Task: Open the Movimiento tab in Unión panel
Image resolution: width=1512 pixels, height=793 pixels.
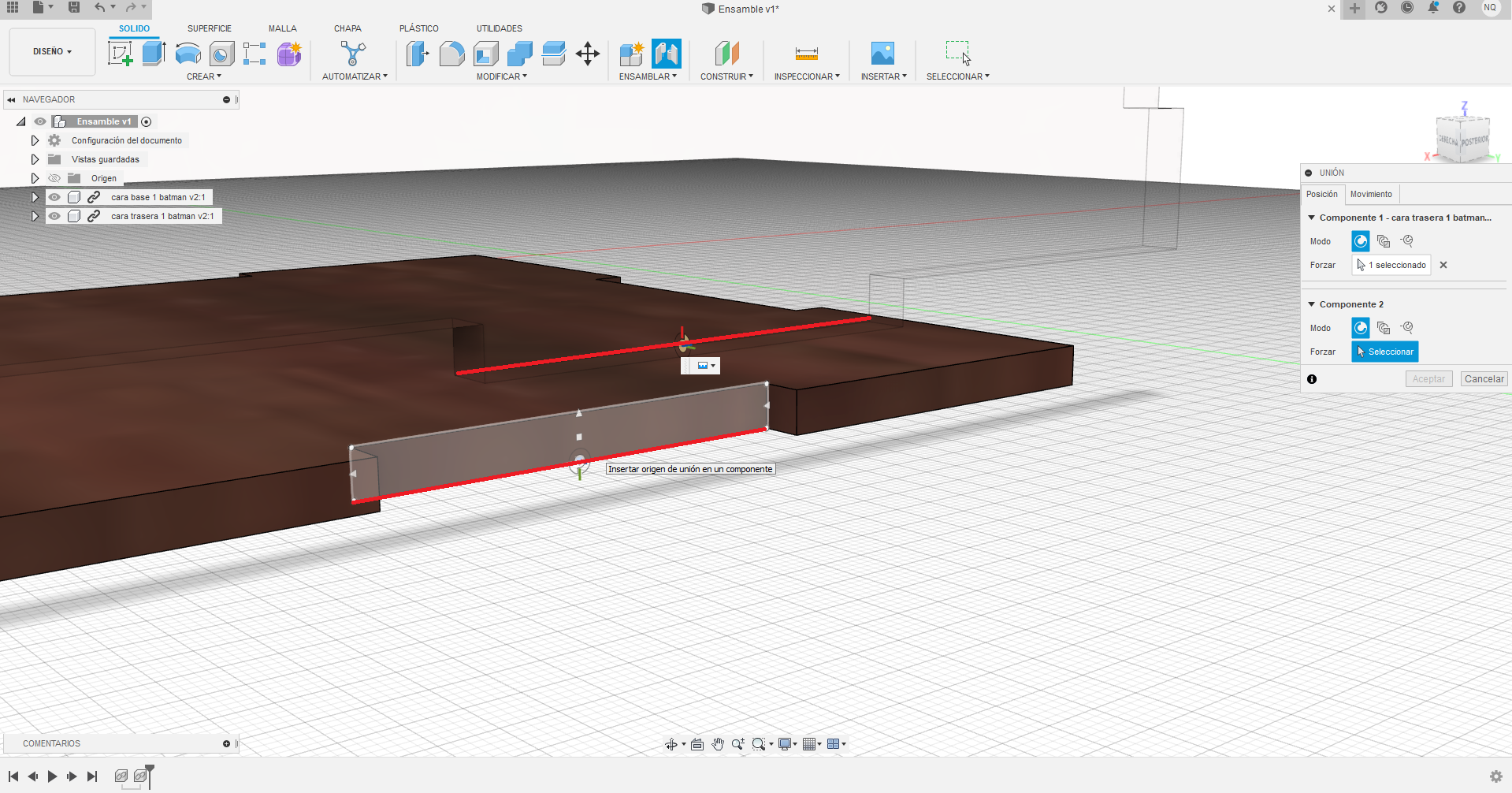Action: [x=1371, y=194]
